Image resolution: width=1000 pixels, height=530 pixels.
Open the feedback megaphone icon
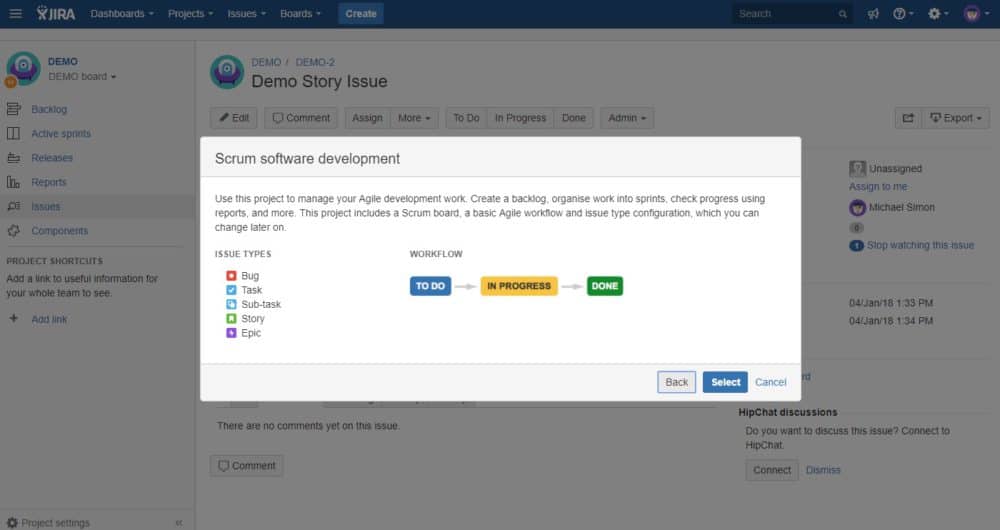coord(873,13)
